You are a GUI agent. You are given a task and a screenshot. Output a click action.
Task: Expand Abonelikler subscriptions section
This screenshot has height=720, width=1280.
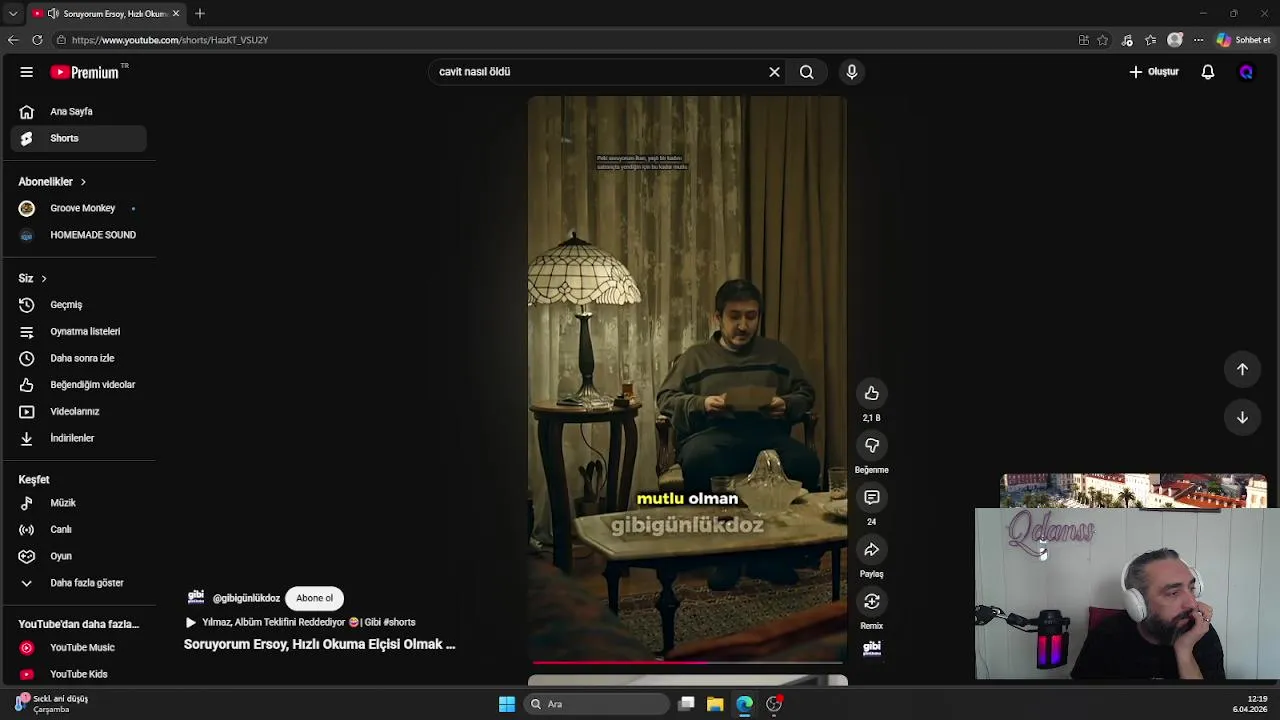click(52, 182)
